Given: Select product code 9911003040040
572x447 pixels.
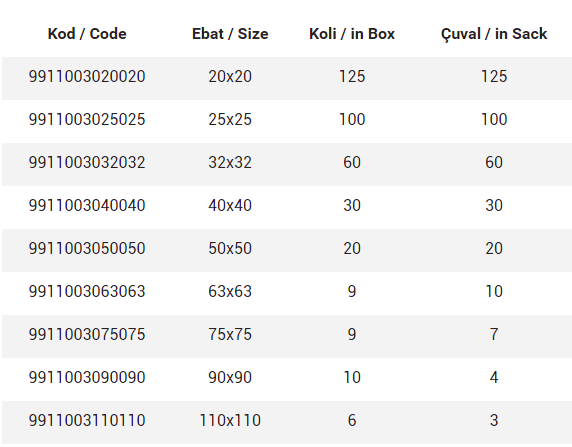Looking at the screenshot, I should pyautogui.click(x=87, y=205).
